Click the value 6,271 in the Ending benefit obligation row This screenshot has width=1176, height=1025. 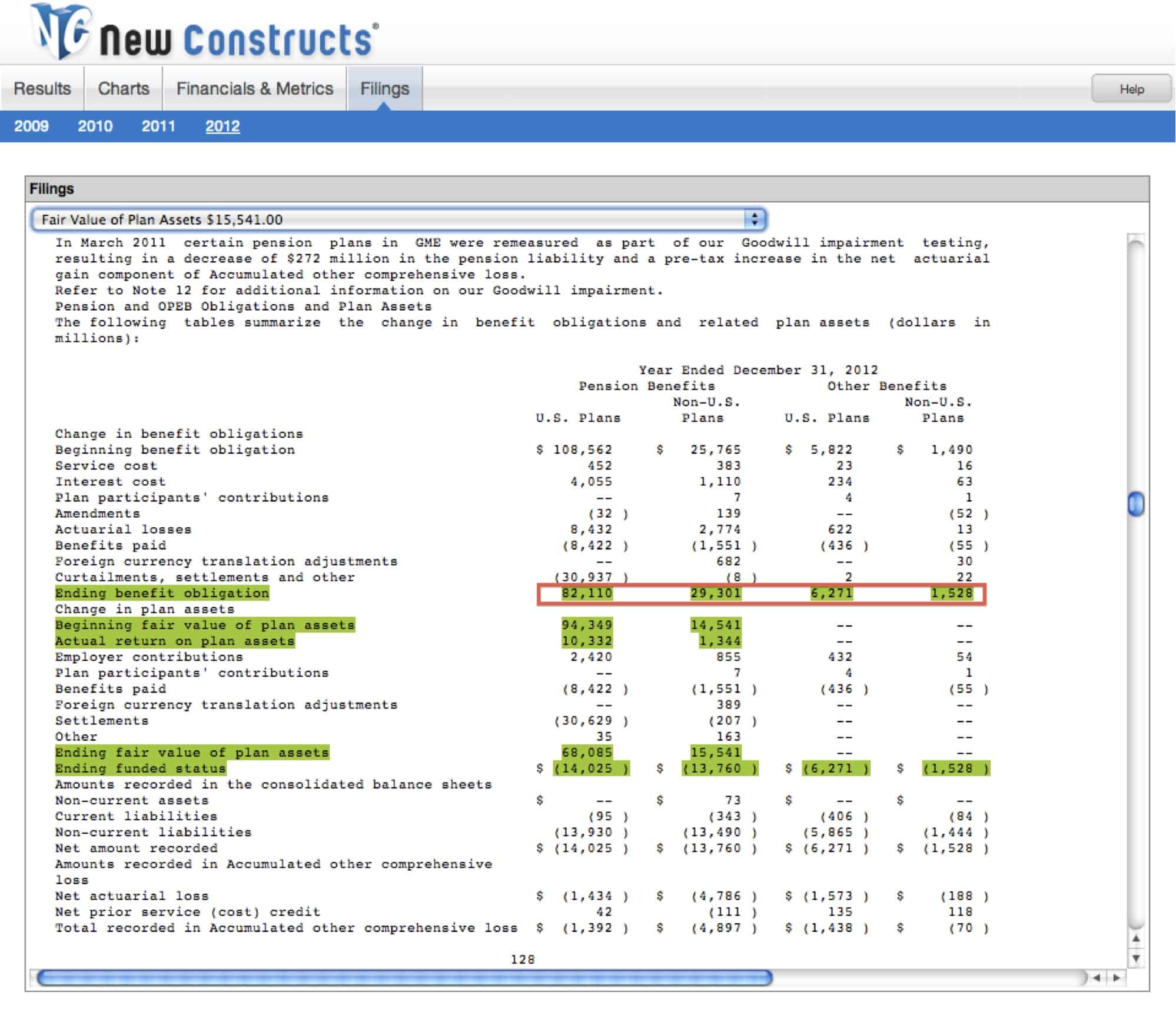click(831, 593)
